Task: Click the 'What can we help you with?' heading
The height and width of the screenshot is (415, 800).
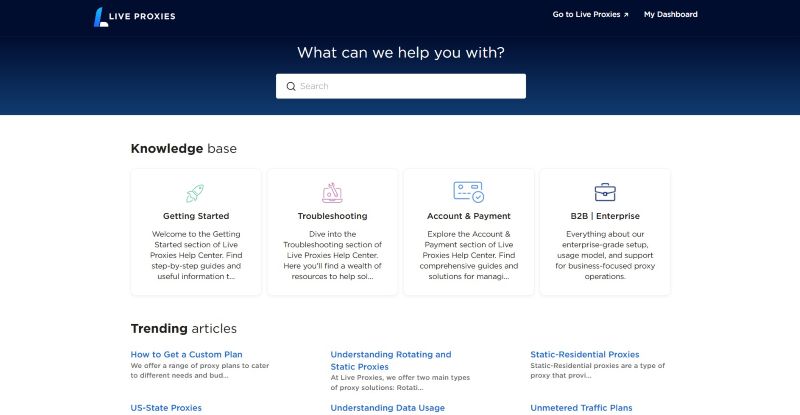Action: click(401, 53)
